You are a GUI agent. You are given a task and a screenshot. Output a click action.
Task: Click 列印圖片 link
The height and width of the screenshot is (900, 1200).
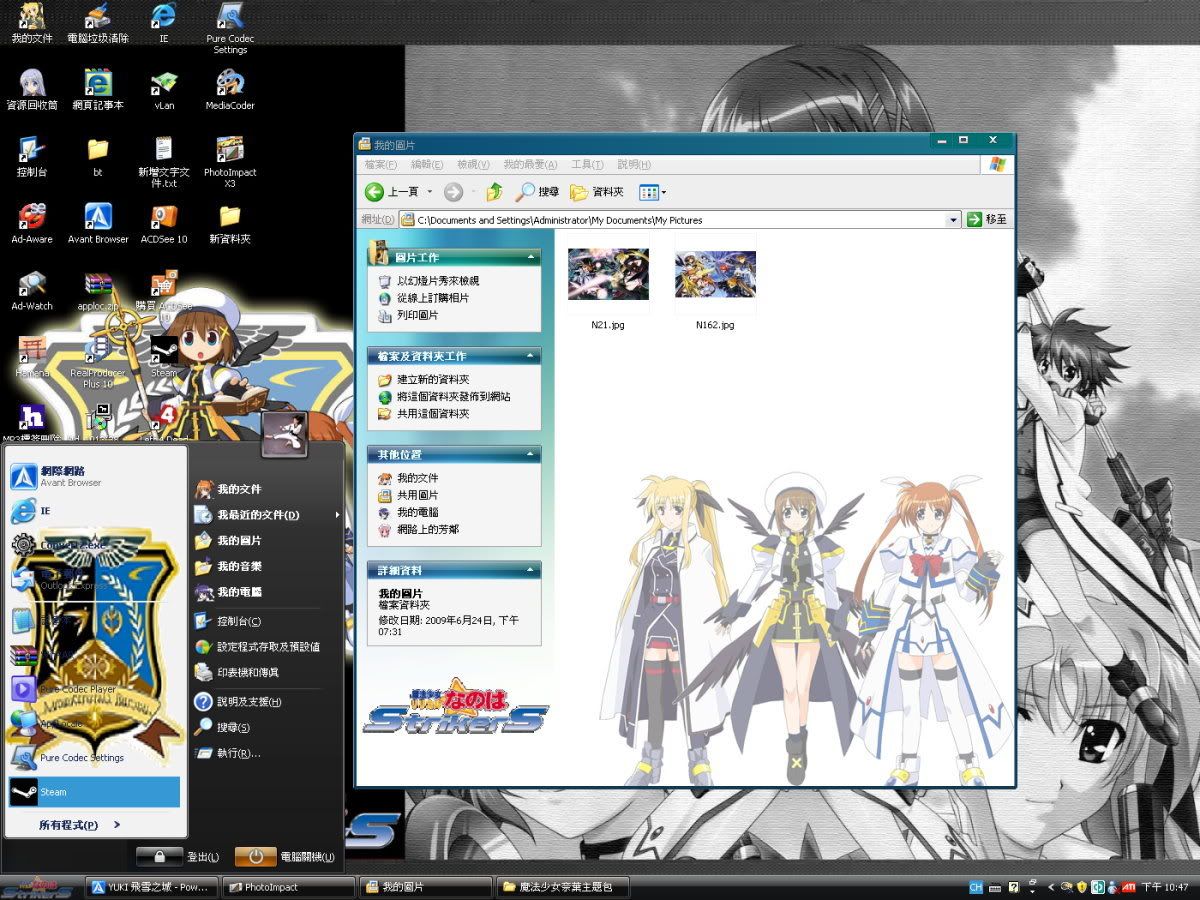click(x=417, y=315)
